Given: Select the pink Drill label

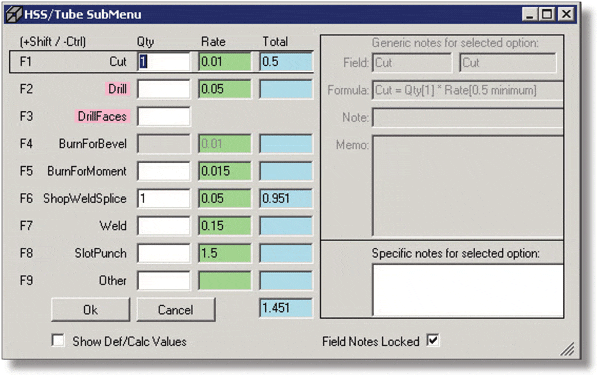Looking at the screenshot, I should click(117, 89).
